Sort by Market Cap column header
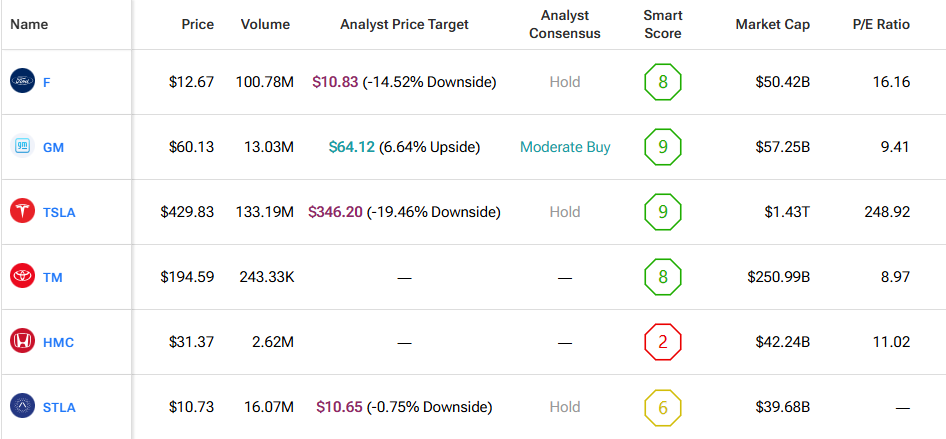 click(x=772, y=24)
